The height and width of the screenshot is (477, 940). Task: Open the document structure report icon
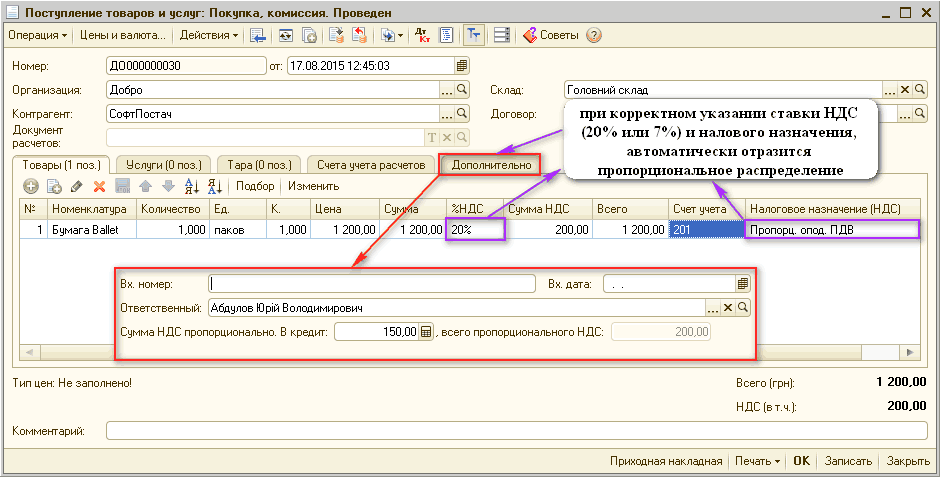(x=446, y=35)
